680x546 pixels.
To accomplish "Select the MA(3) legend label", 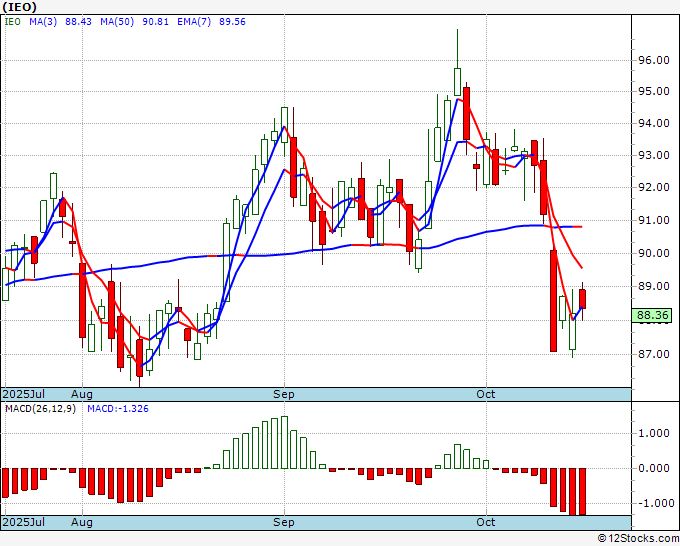I will click(x=43, y=22).
